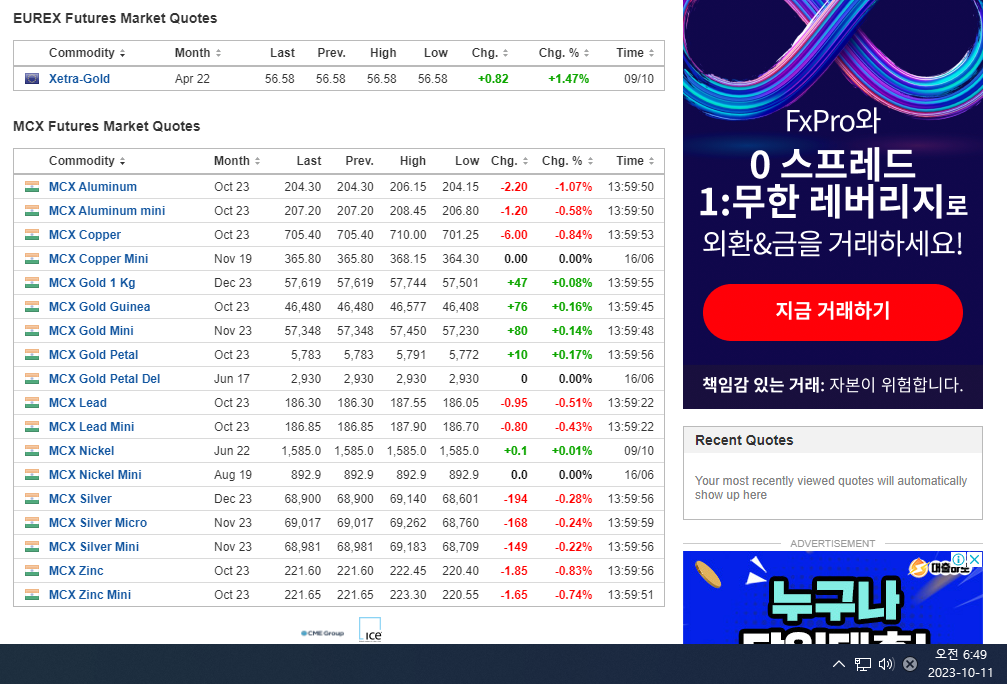1007x684 pixels.
Task: Open the MCX Gold Guinea link
Action: [100, 307]
